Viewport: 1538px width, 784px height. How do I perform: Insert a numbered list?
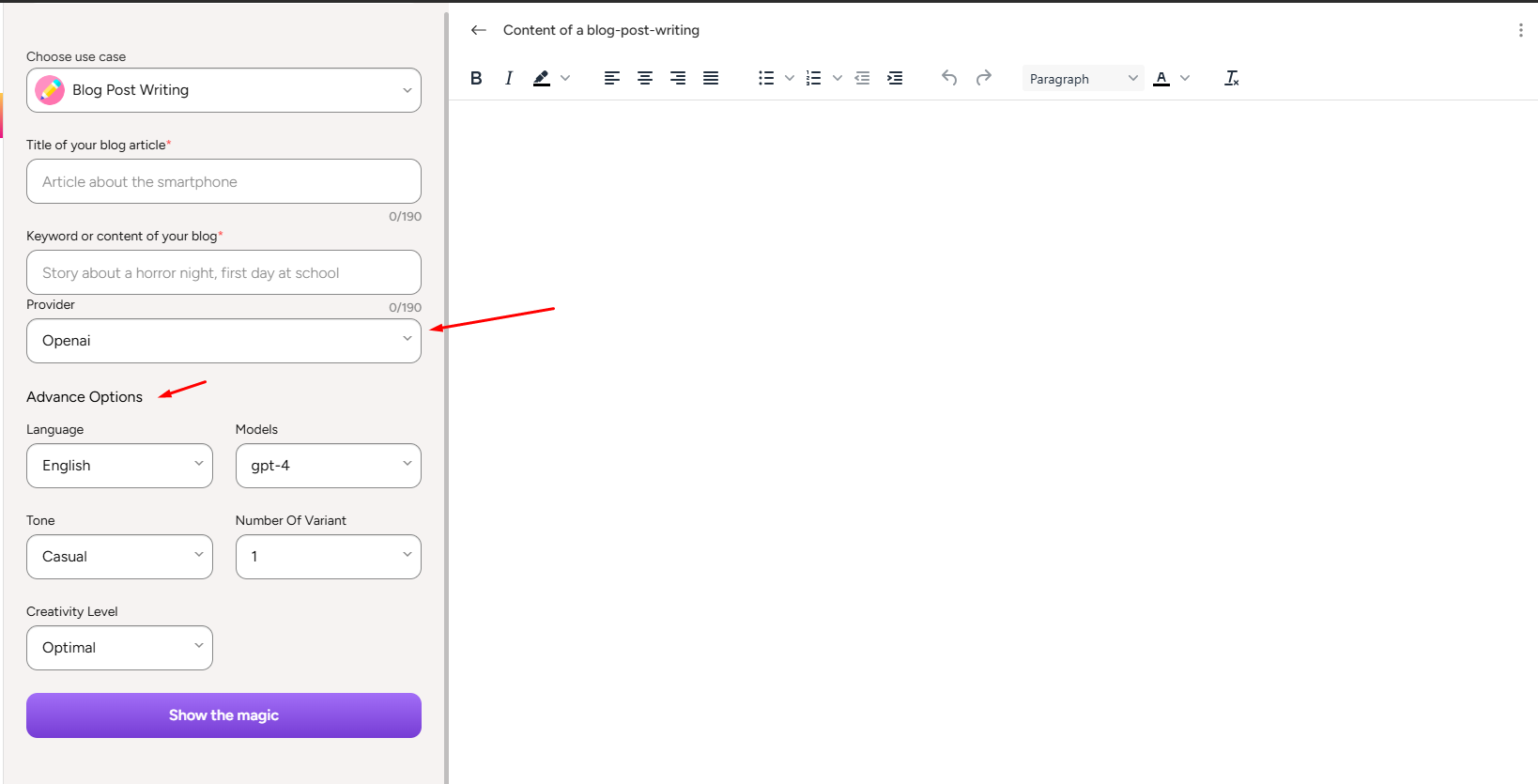tap(814, 78)
